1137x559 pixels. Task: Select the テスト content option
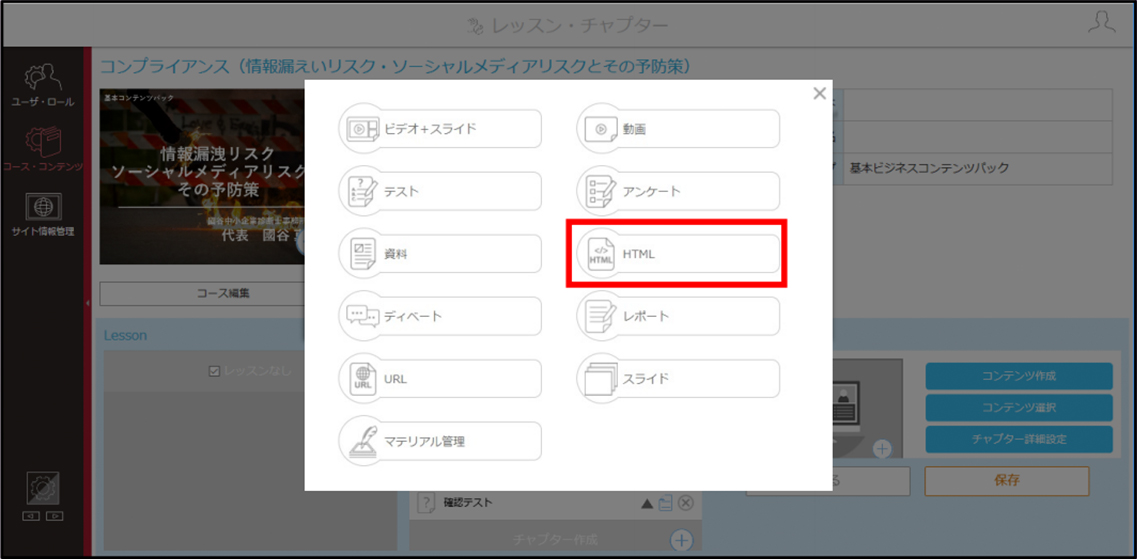[440, 191]
